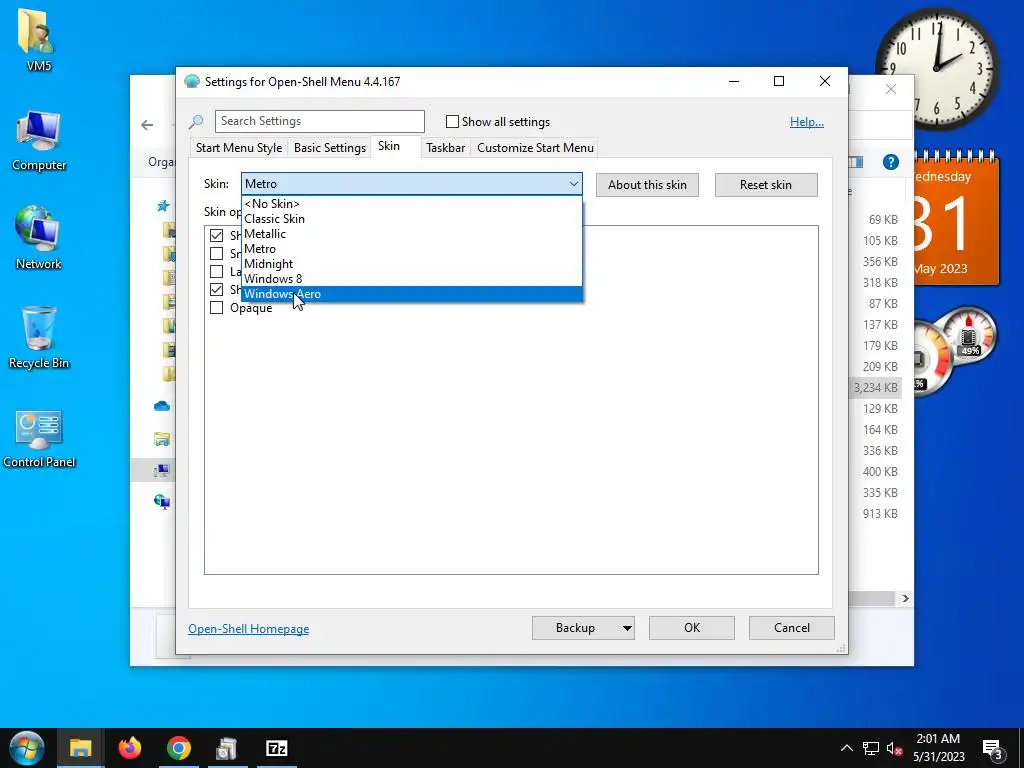Select the Skin tab
Viewport: 1024px width, 768px height.
(x=389, y=146)
